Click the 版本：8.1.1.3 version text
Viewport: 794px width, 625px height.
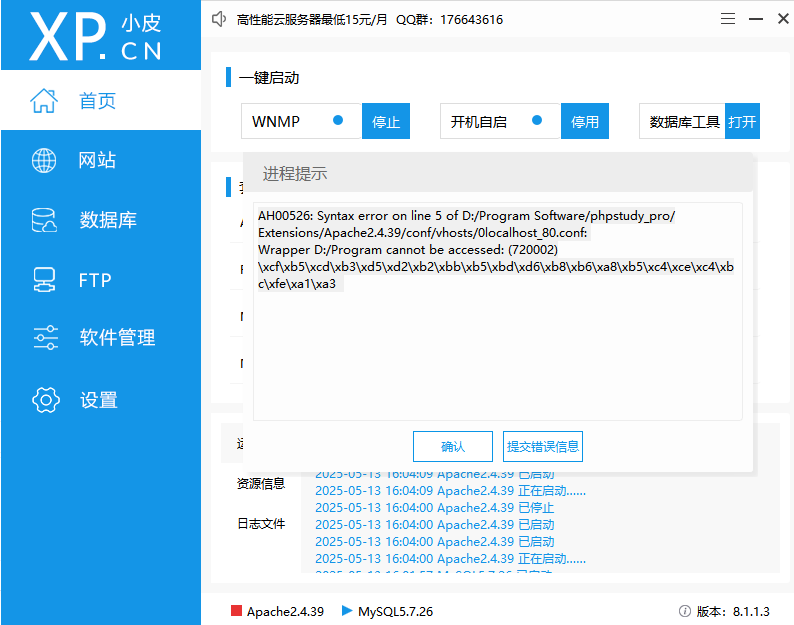pyautogui.click(x=733, y=611)
